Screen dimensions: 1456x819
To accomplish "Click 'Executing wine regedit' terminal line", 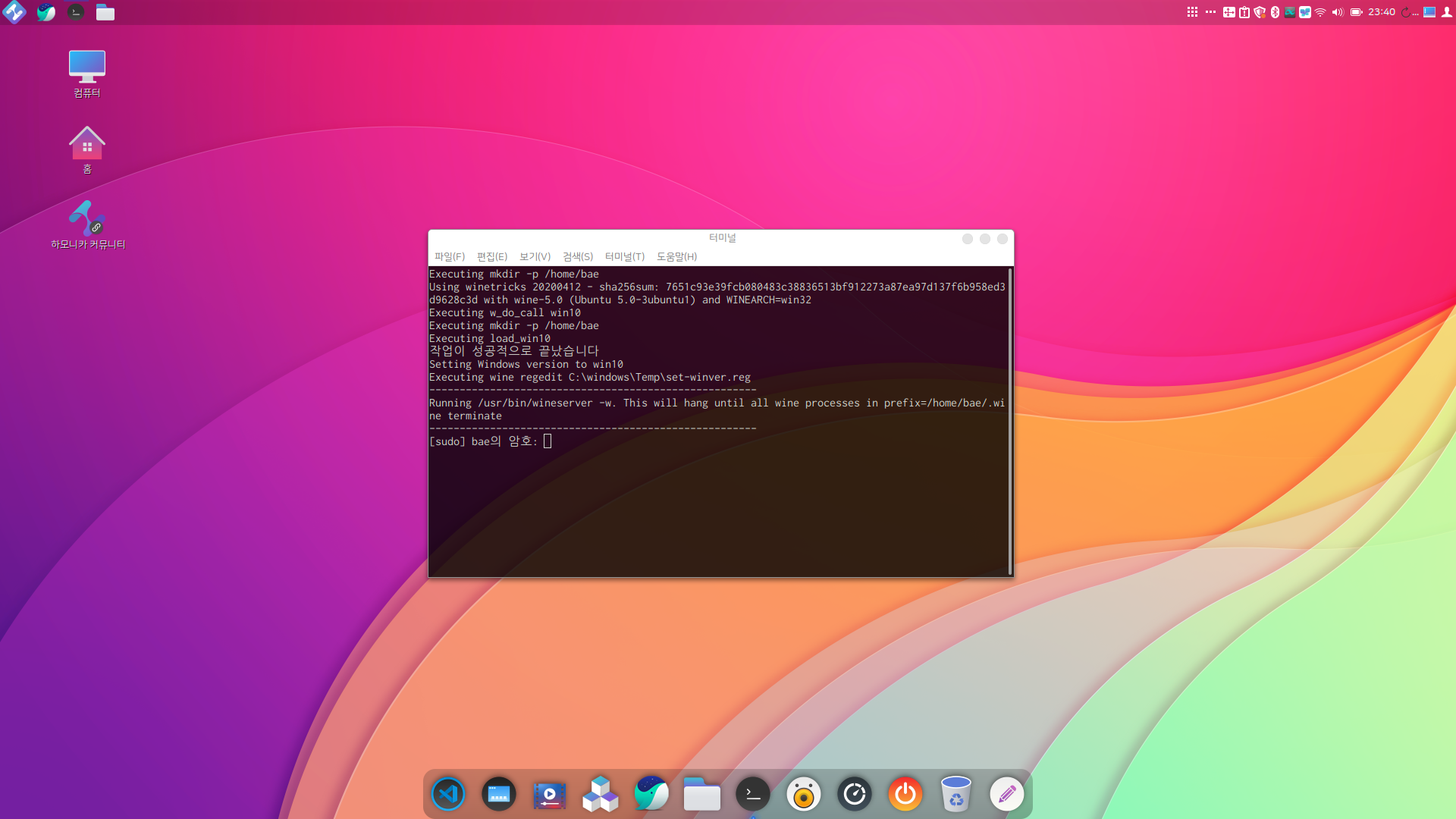I will [590, 377].
